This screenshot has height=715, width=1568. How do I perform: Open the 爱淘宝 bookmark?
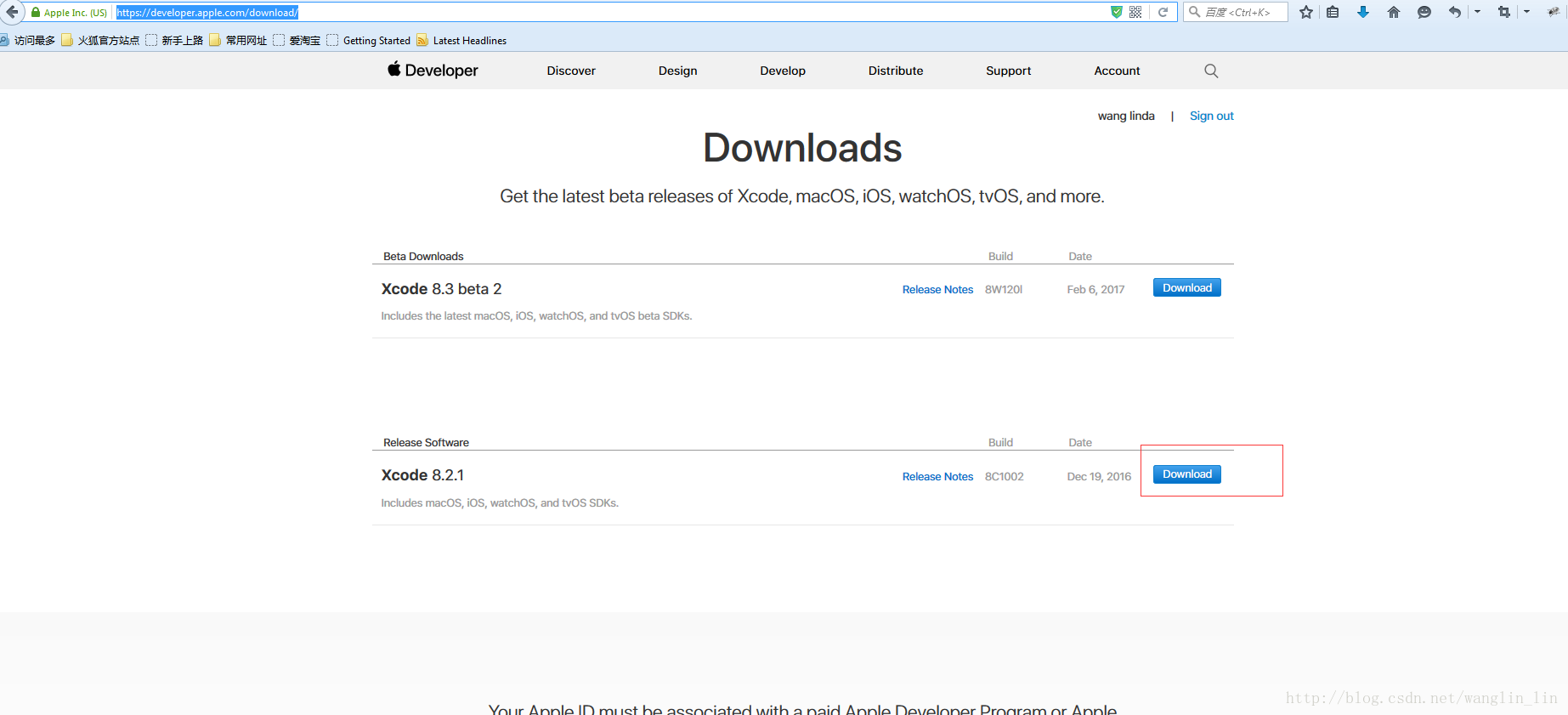pos(297,40)
